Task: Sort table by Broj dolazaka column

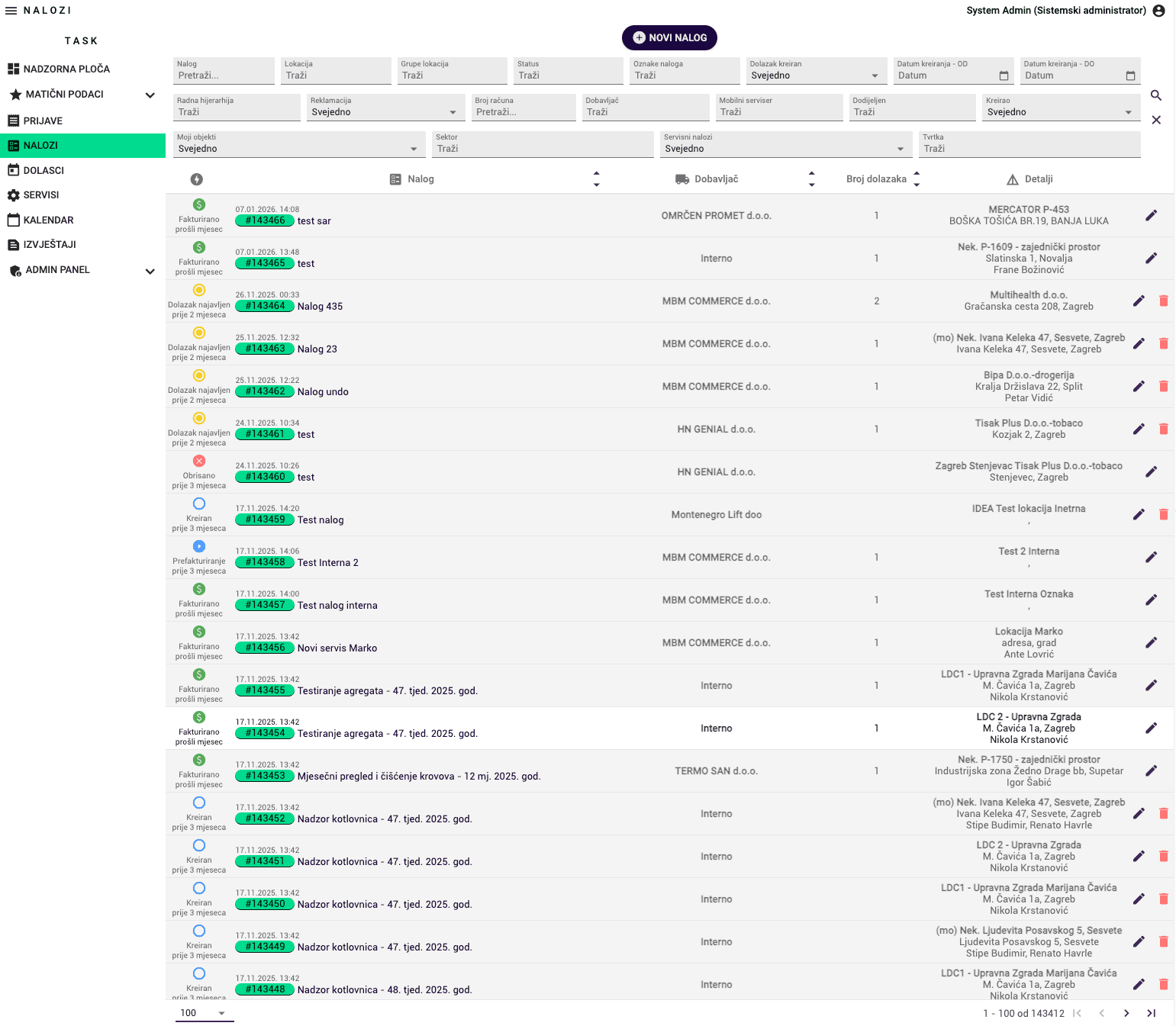Action: pyautogui.click(x=917, y=179)
